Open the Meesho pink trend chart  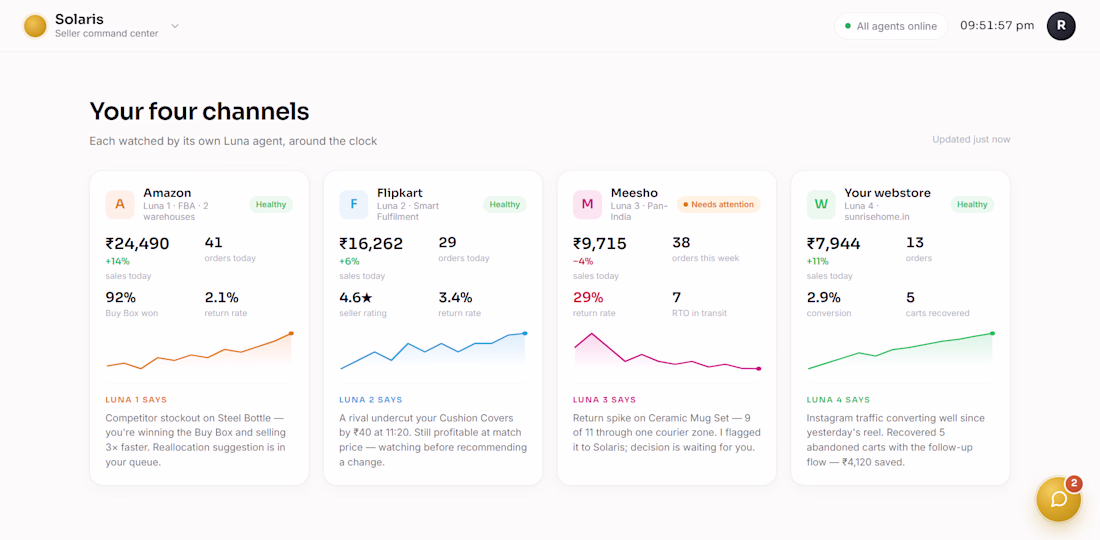(666, 350)
